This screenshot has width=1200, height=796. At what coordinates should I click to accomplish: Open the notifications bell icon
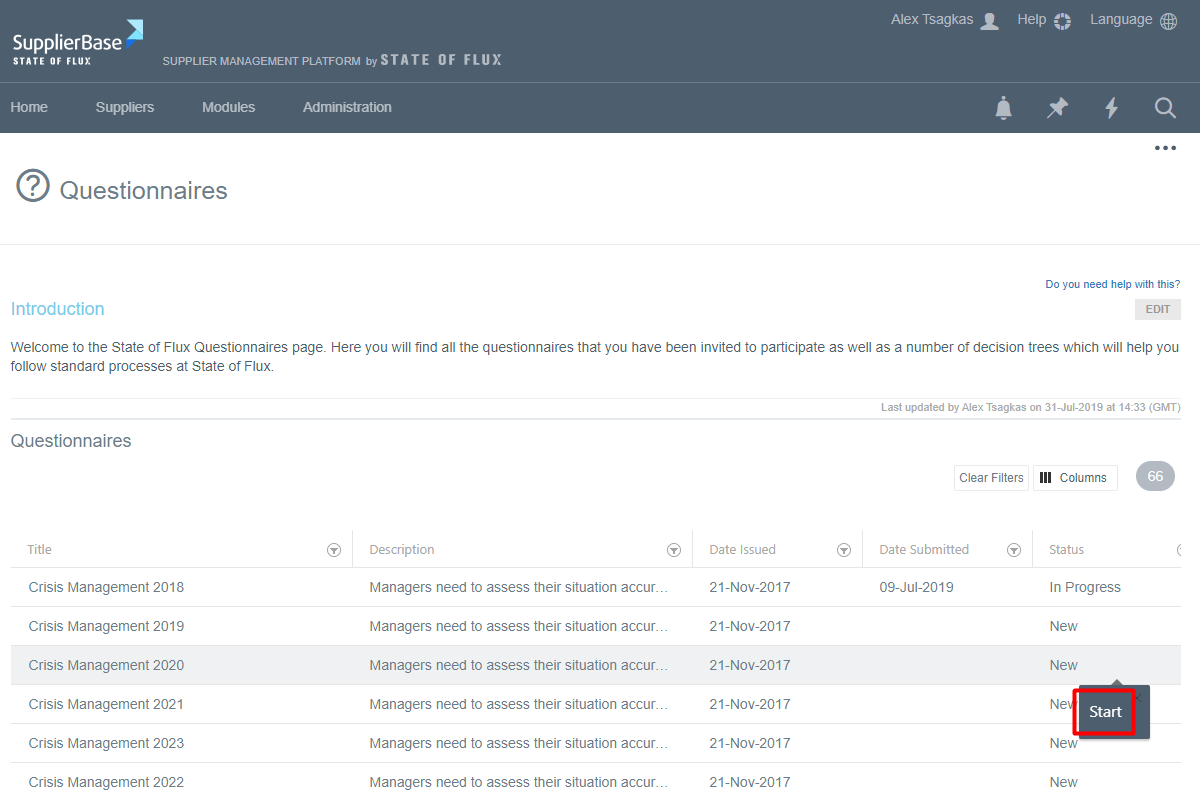coord(1004,108)
